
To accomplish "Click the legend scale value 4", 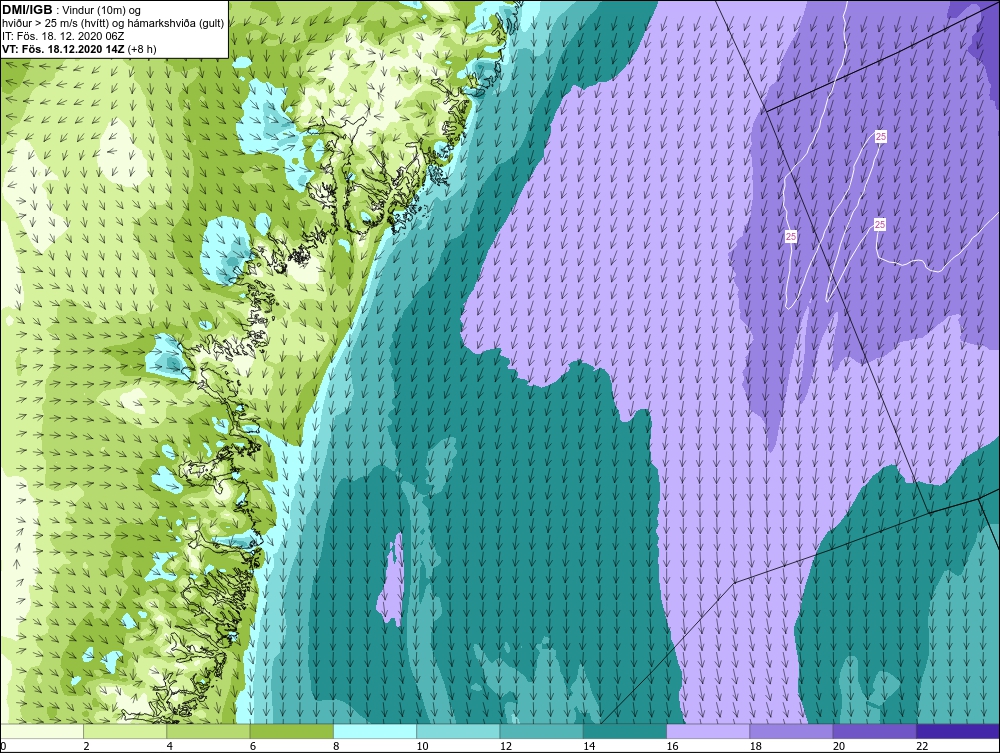I will (x=170, y=747).
